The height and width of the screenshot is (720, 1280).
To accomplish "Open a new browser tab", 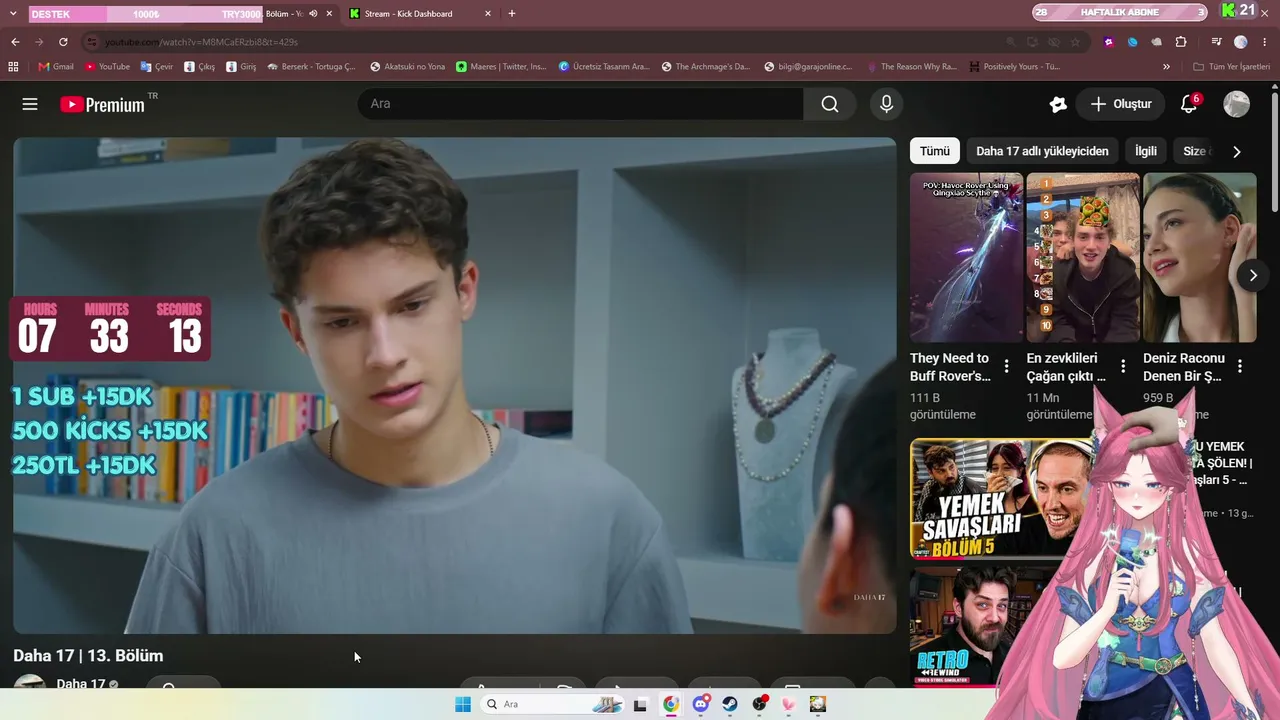I will 512,14.
